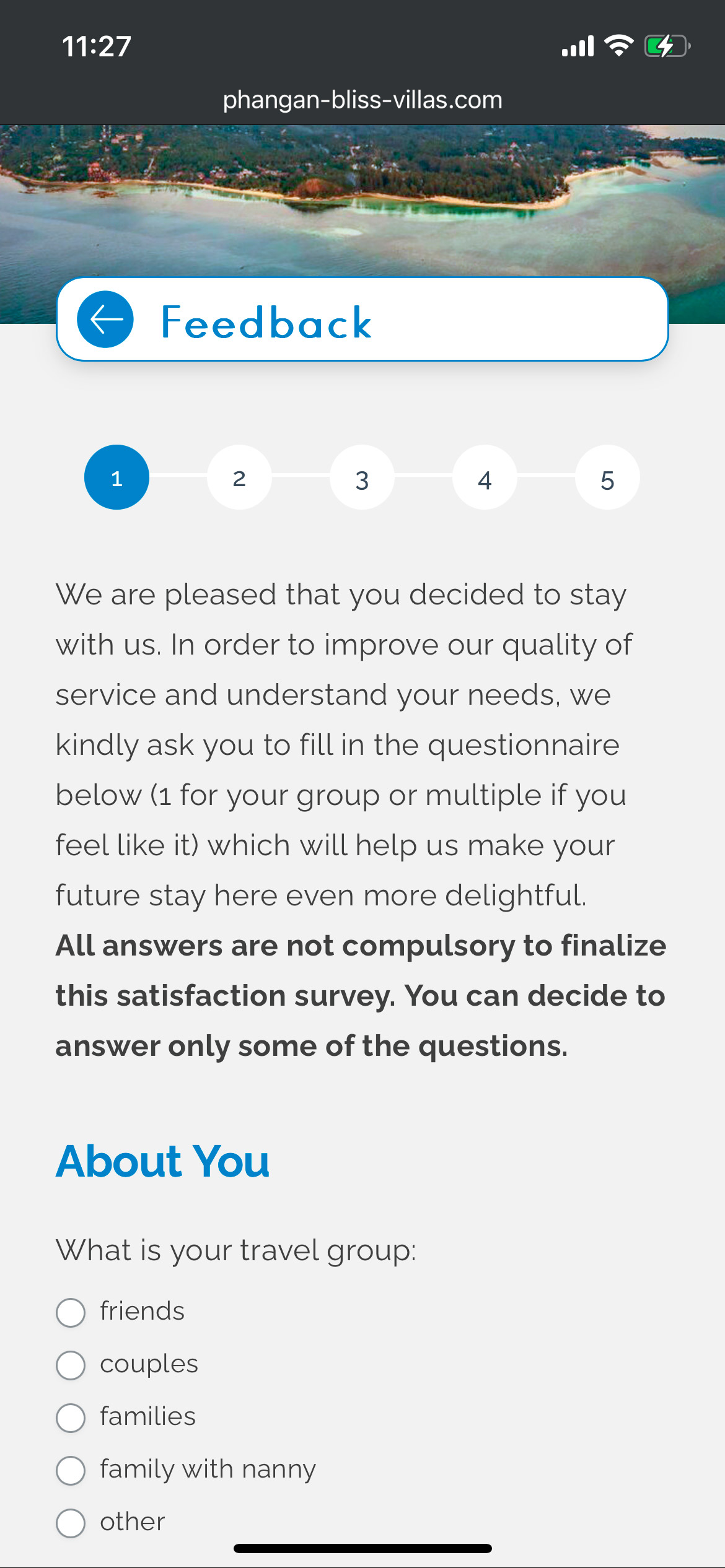Tap the blue back arrow icon

point(105,320)
